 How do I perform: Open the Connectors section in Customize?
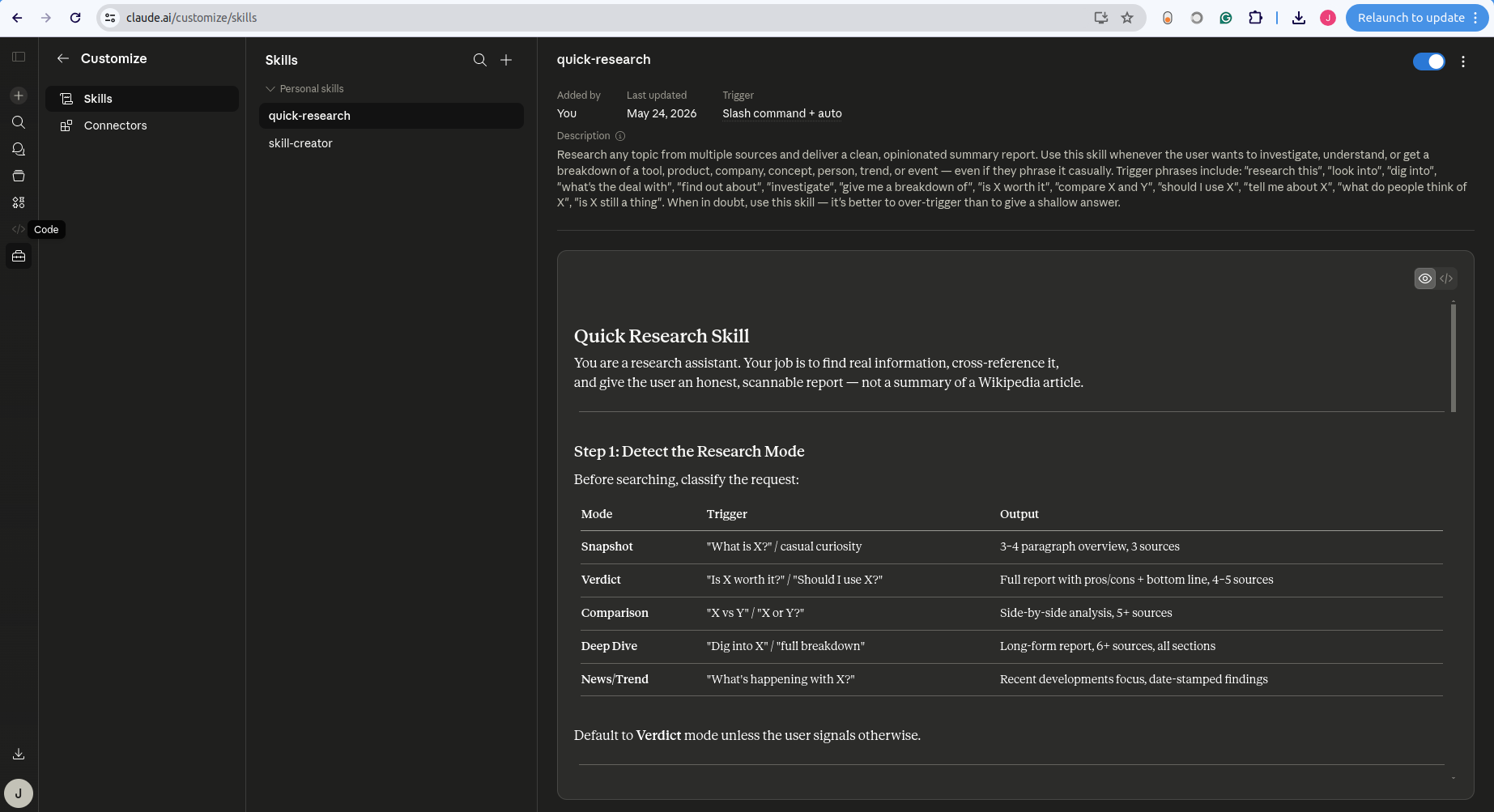(x=143, y=125)
